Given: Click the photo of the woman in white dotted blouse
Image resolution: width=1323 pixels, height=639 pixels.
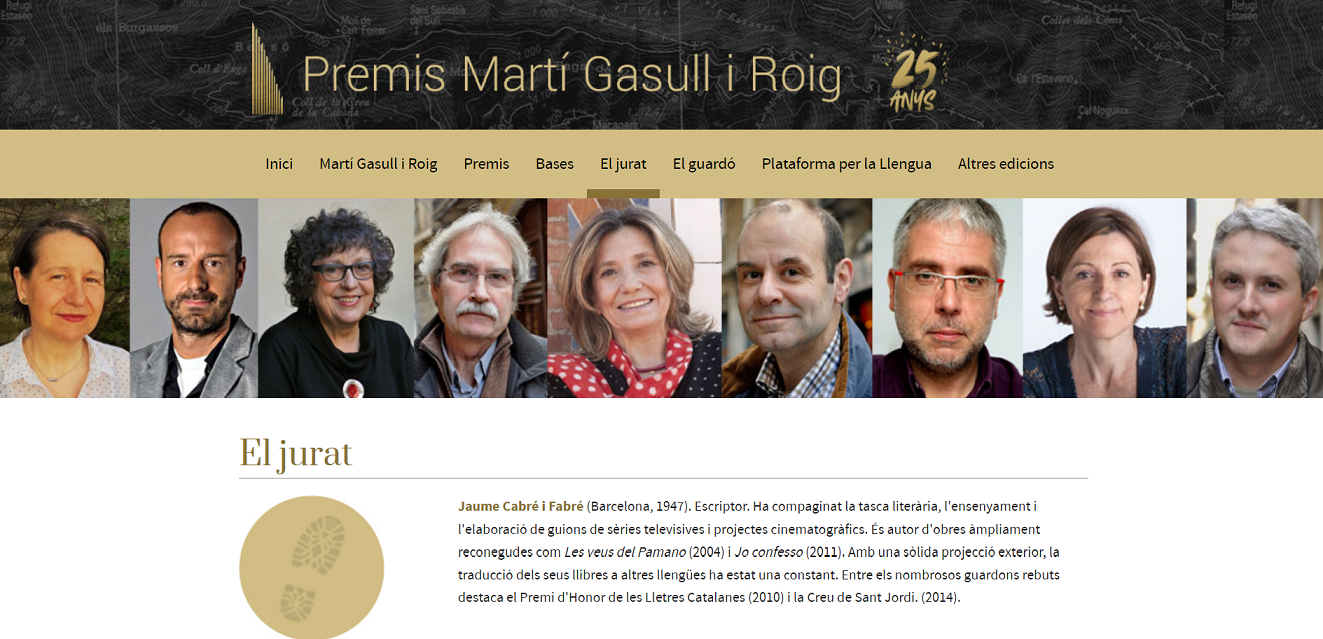Looking at the screenshot, I should click(x=65, y=298).
